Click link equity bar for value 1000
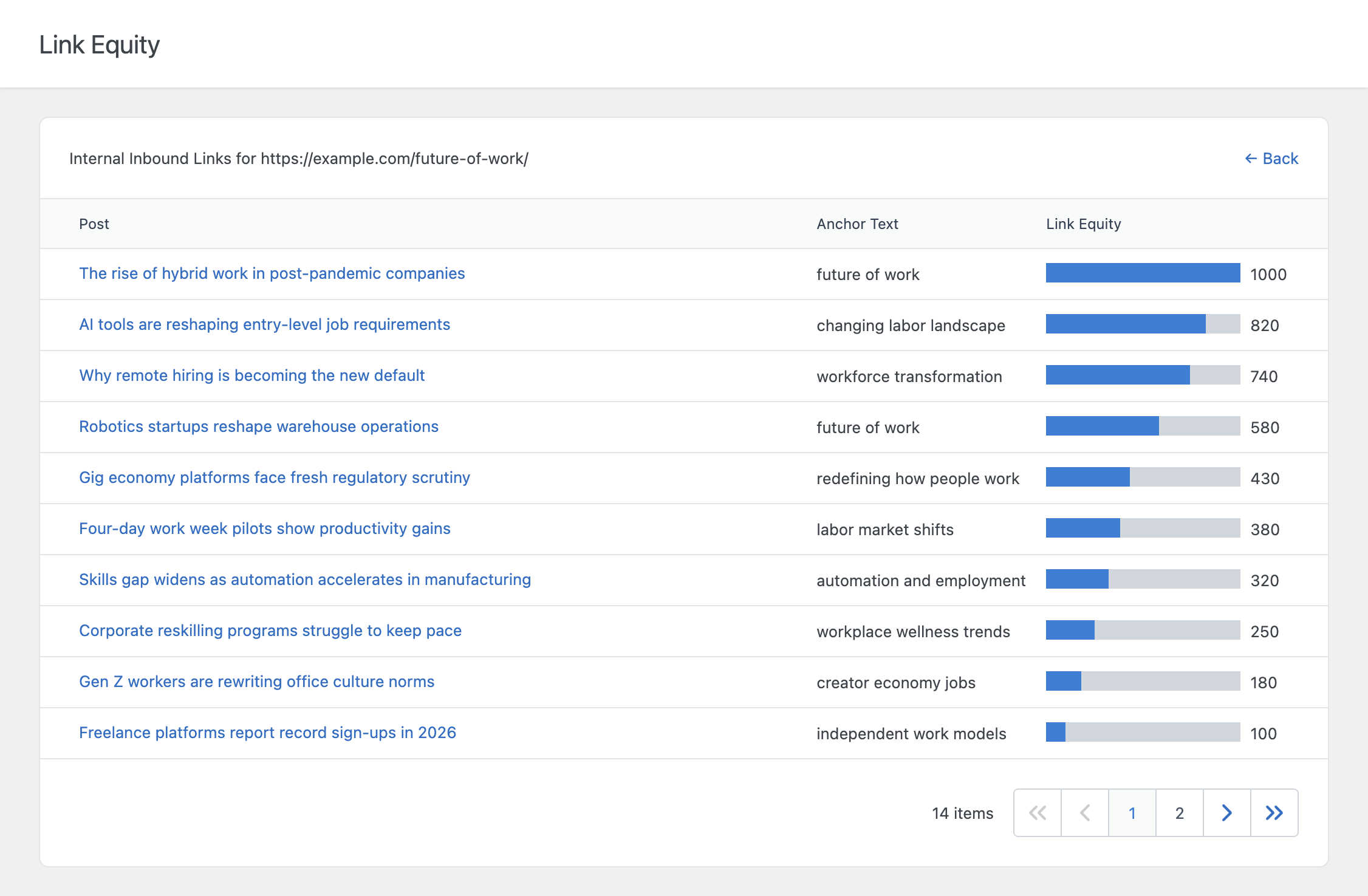 pos(1143,273)
